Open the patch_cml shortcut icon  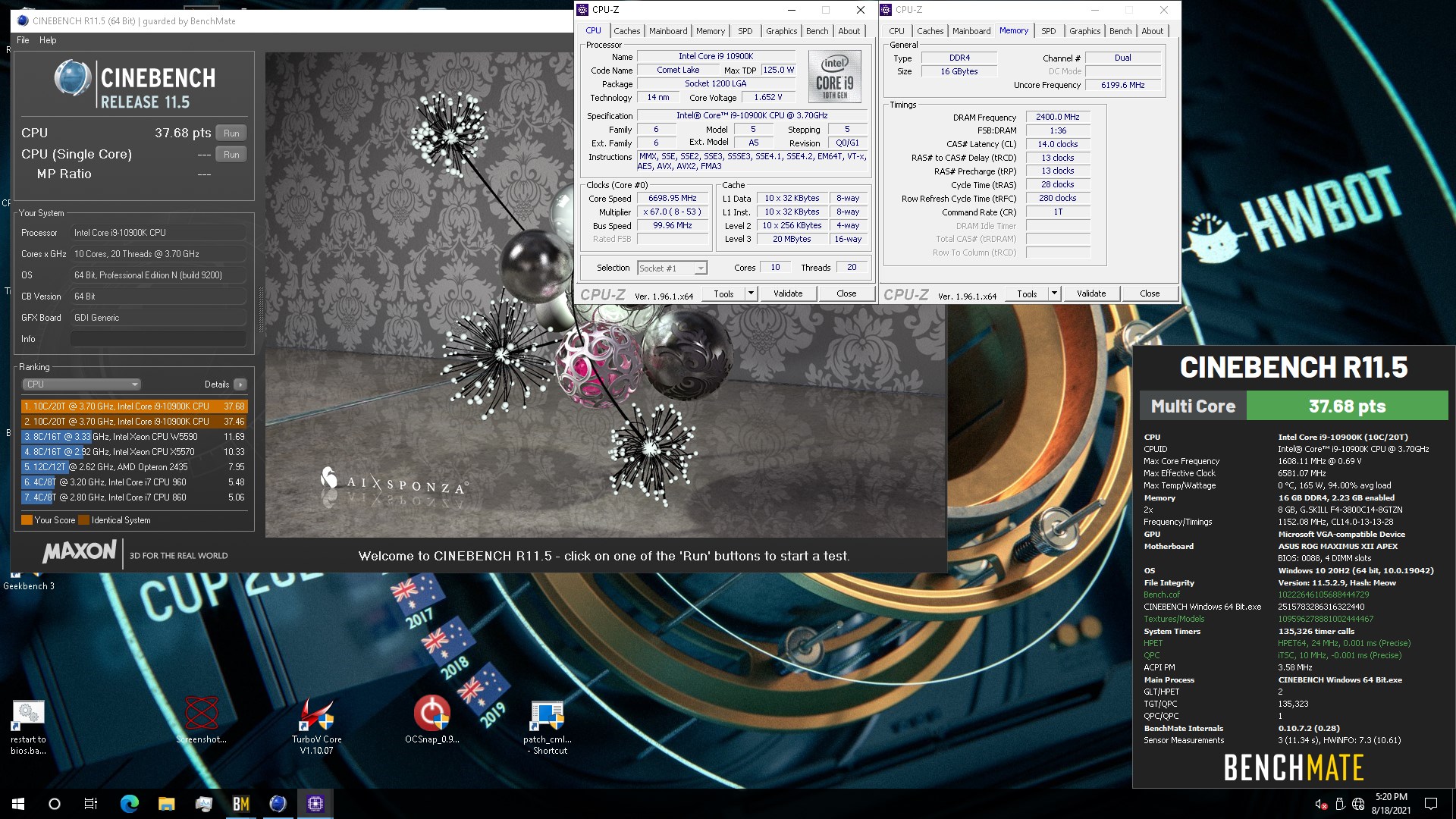(x=548, y=726)
